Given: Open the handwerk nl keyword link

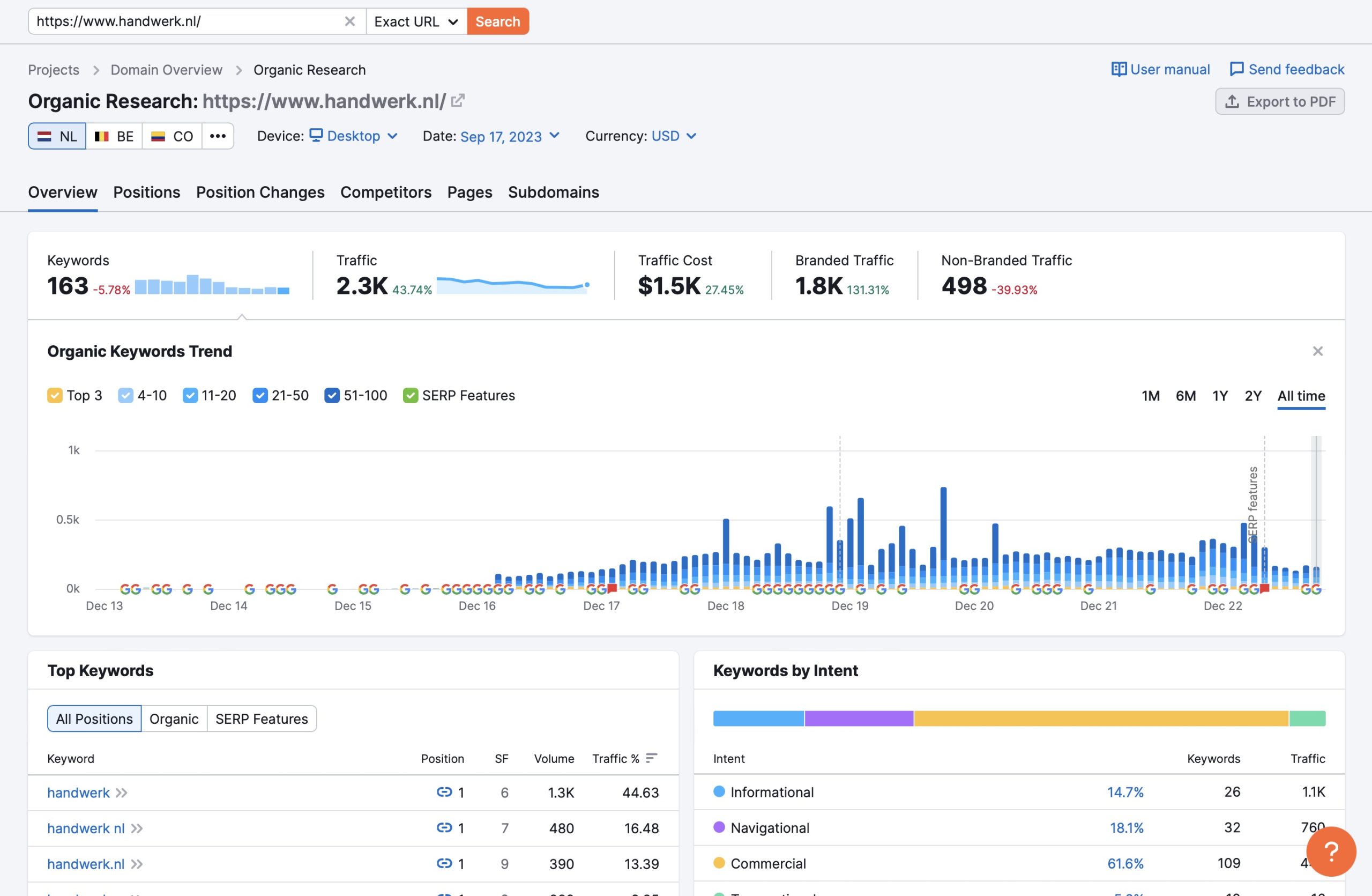Looking at the screenshot, I should click(86, 828).
